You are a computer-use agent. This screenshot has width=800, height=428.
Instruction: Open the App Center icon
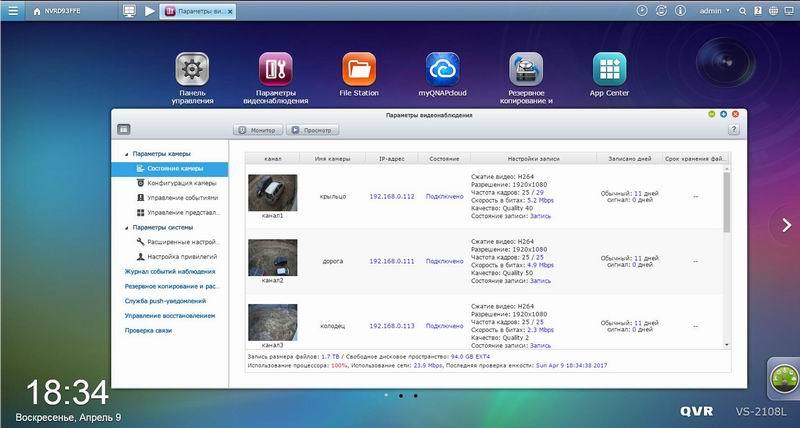[609, 70]
